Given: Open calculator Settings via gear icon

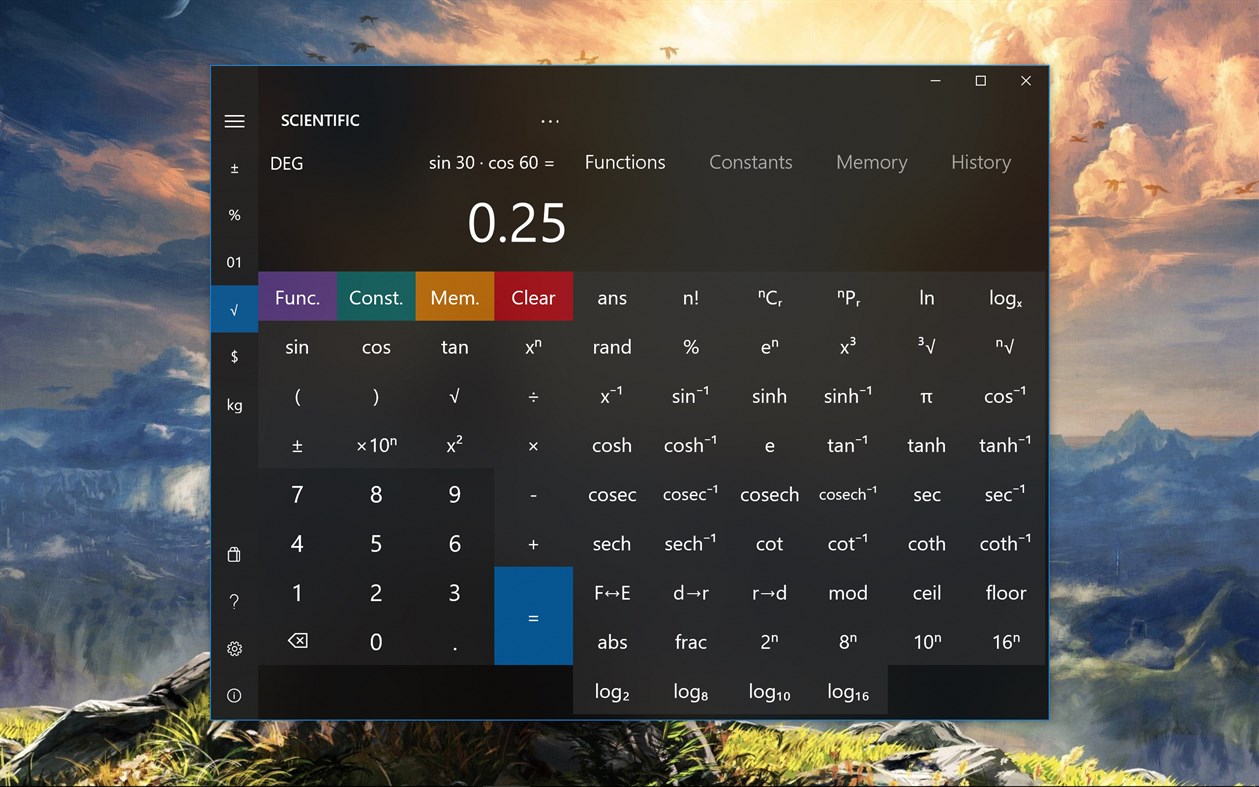Looking at the screenshot, I should tap(234, 648).
